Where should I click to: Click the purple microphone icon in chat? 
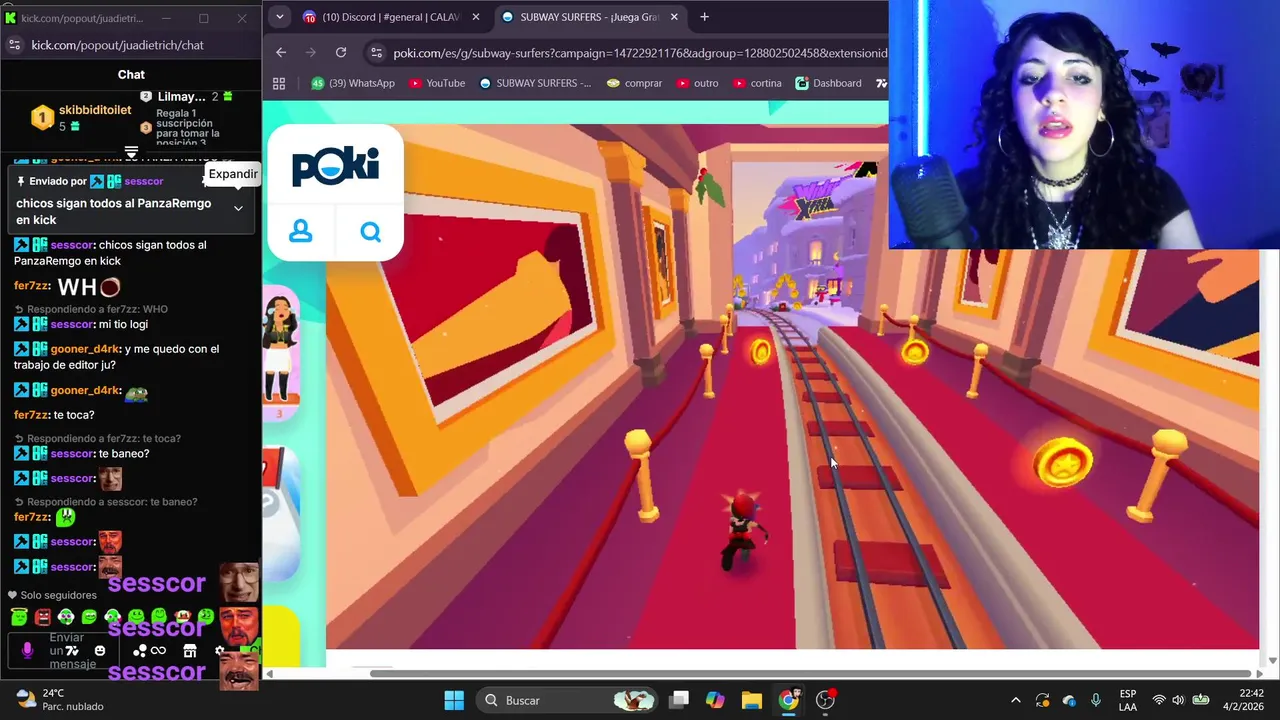coord(27,651)
